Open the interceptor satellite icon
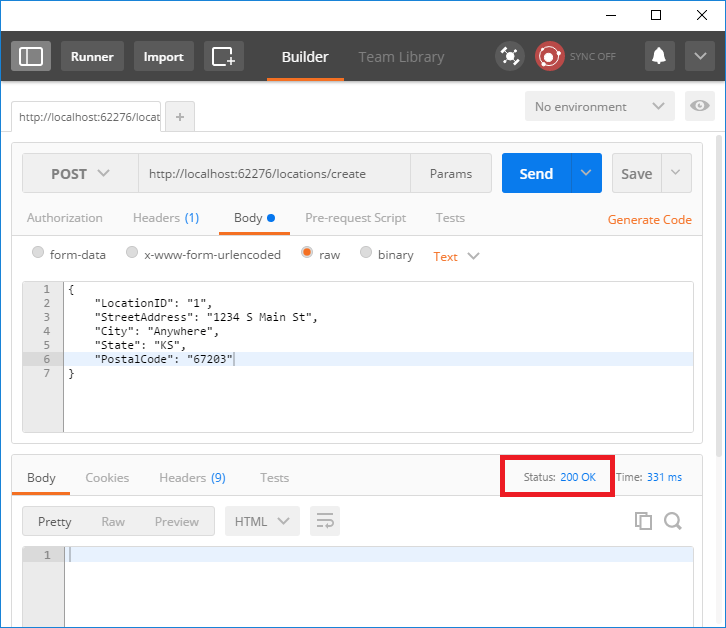The image size is (726, 628). [510, 56]
